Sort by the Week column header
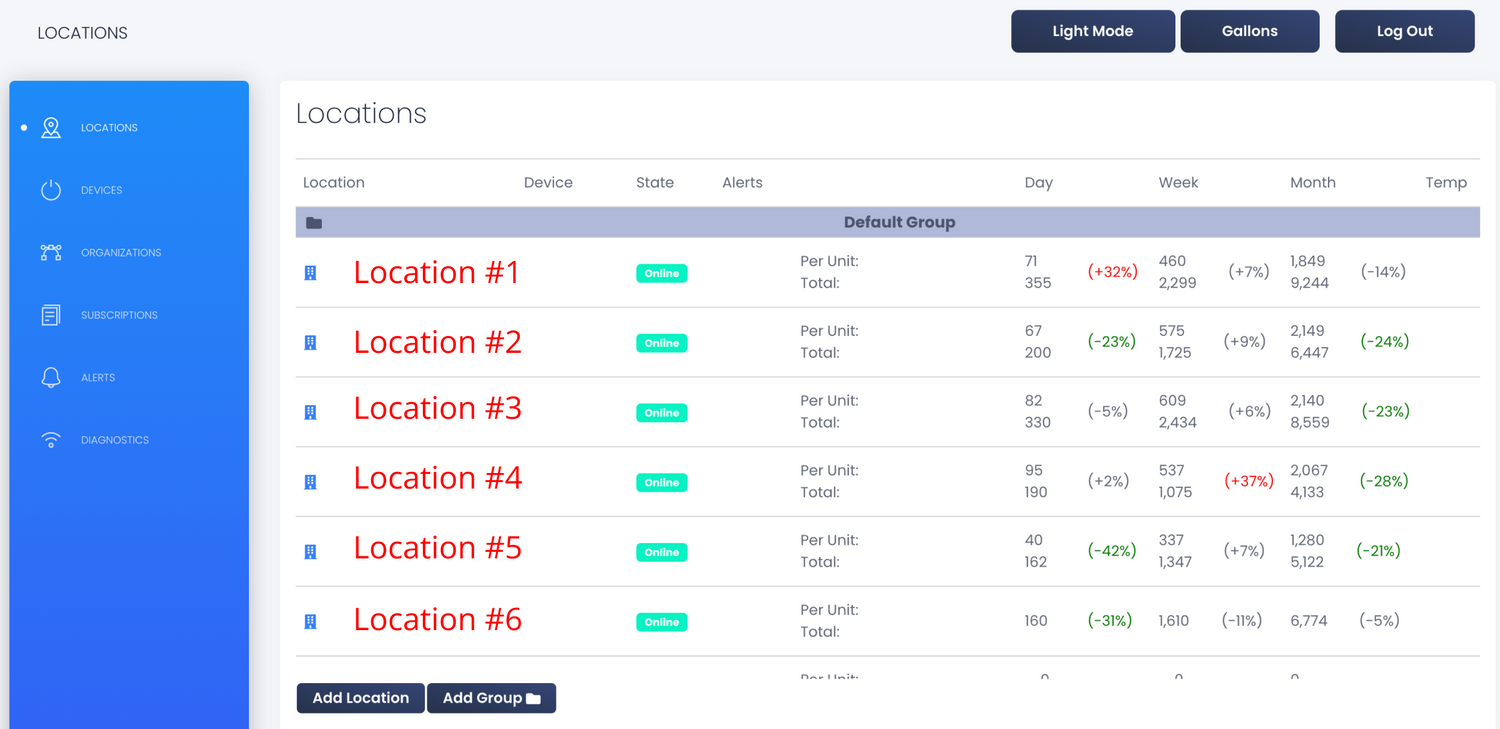 point(1178,183)
